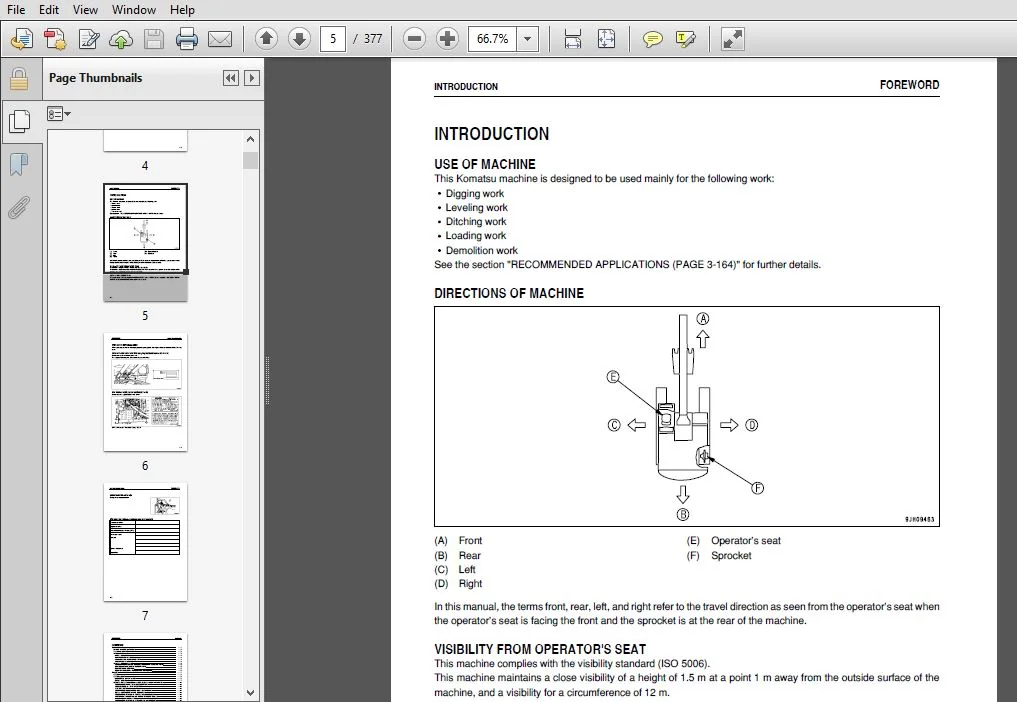
Task: Open the View menu
Action: (85, 10)
